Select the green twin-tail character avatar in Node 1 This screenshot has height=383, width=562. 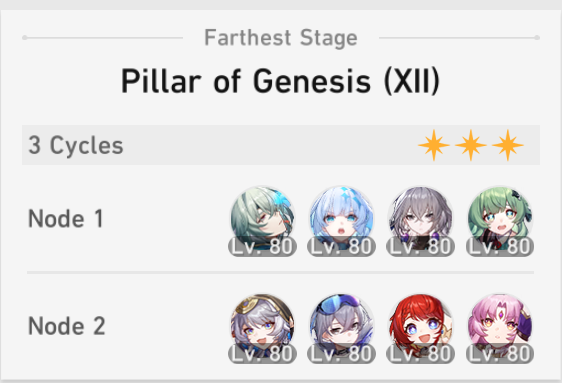pos(500,218)
